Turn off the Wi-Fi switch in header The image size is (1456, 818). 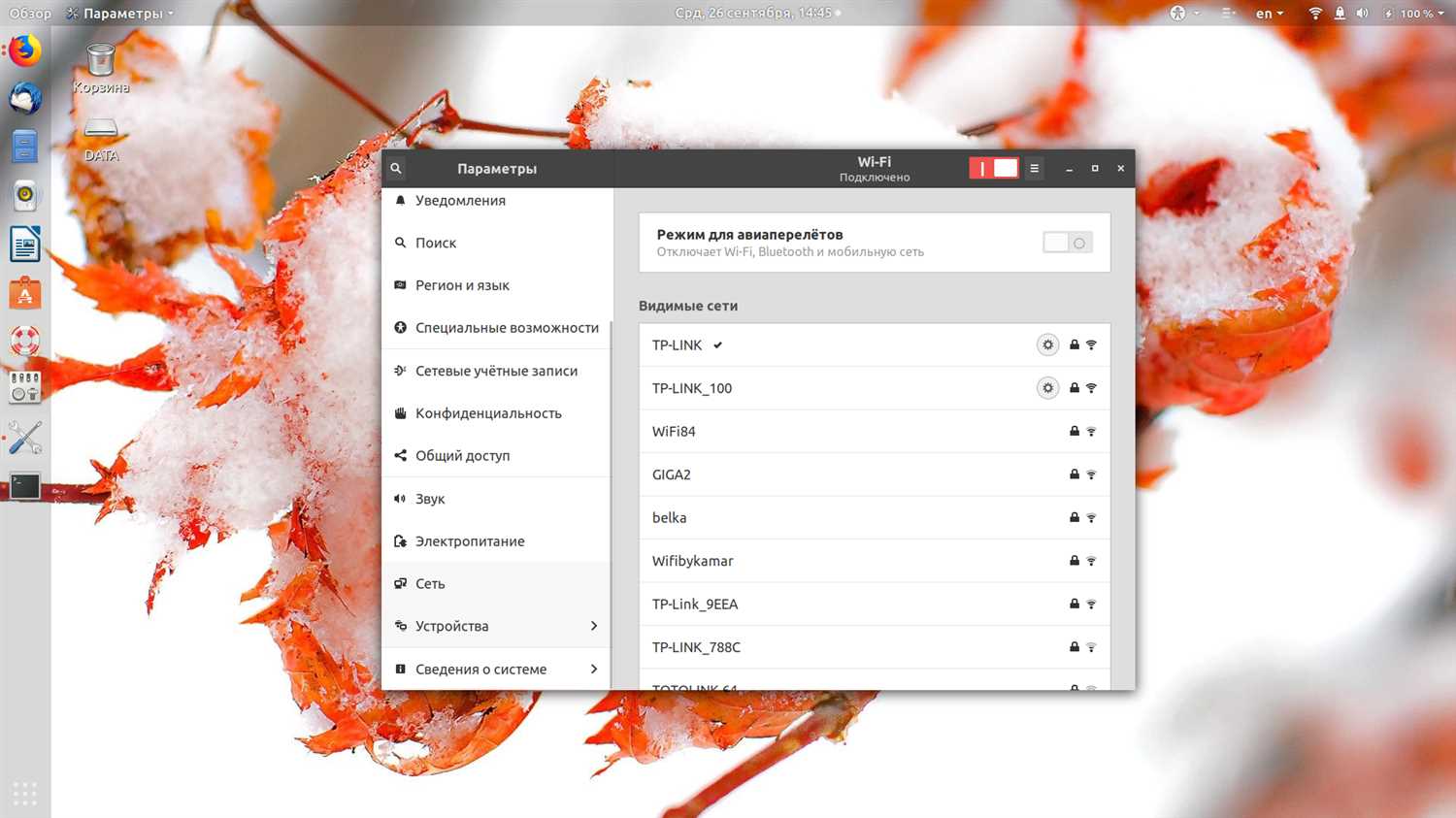(994, 168)
